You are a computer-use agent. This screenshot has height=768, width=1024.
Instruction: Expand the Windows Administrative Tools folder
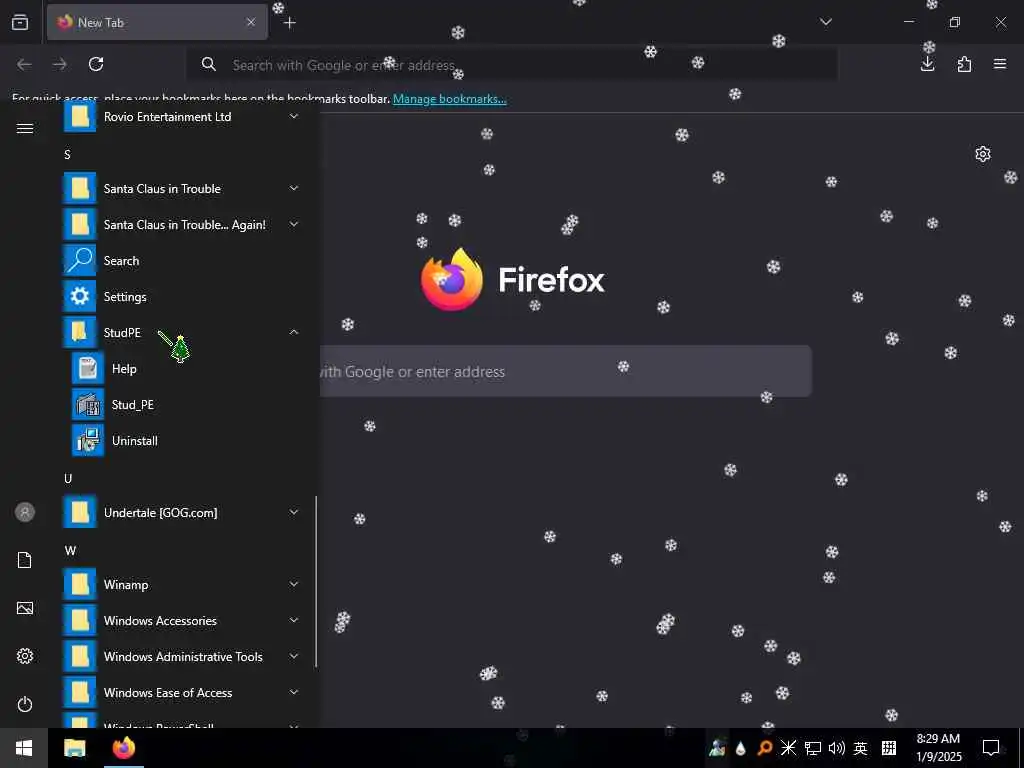[183, 656]
